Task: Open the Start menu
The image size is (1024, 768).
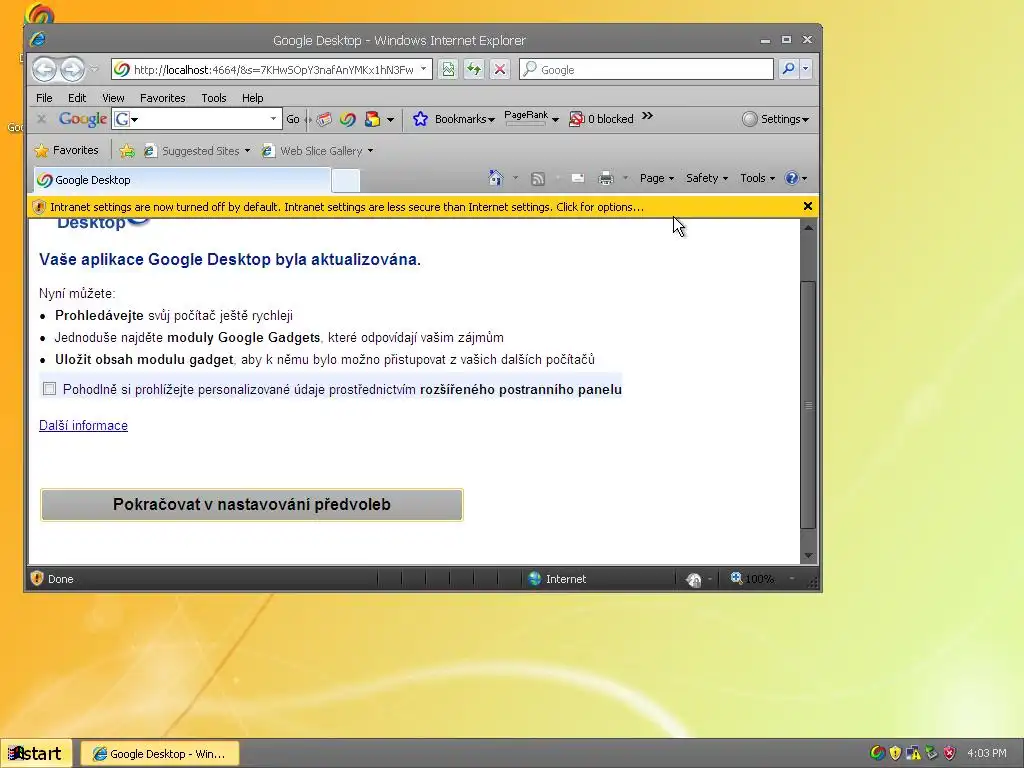Action: (x=37, y=754)
